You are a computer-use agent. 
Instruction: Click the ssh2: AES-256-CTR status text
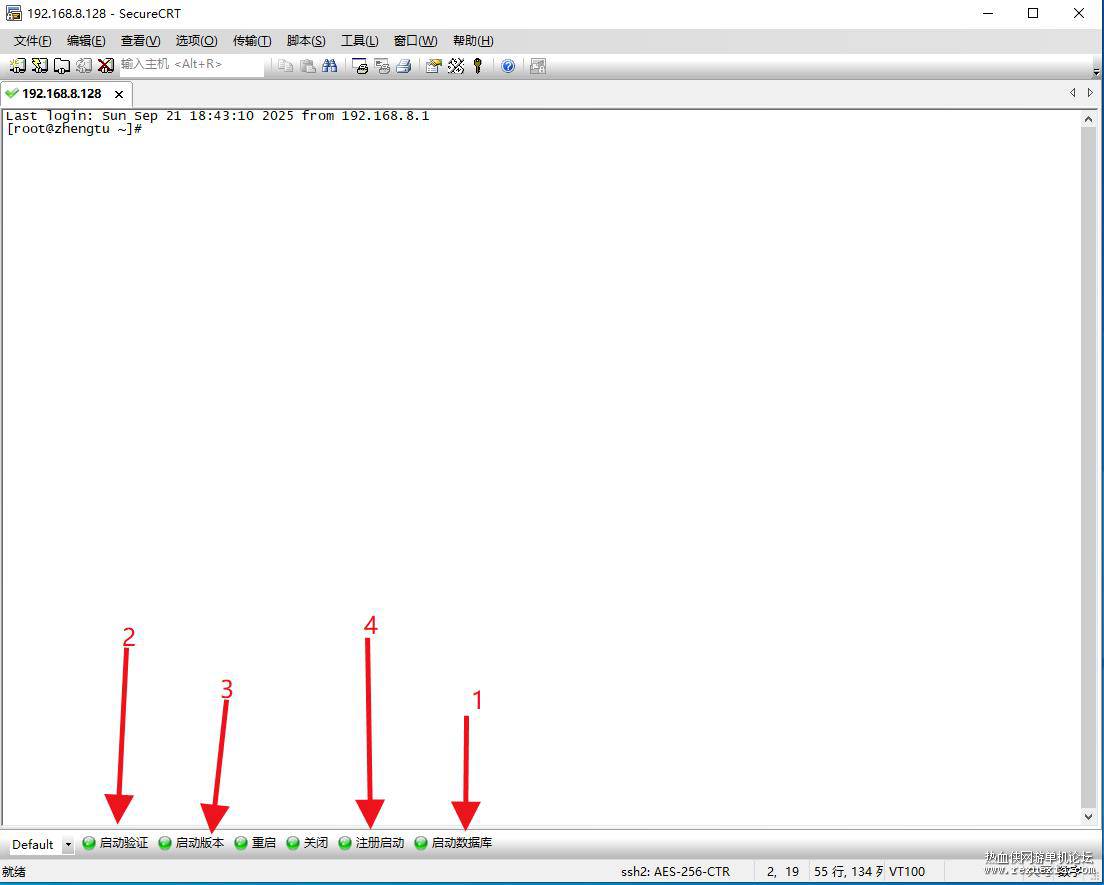pos(675,872)
